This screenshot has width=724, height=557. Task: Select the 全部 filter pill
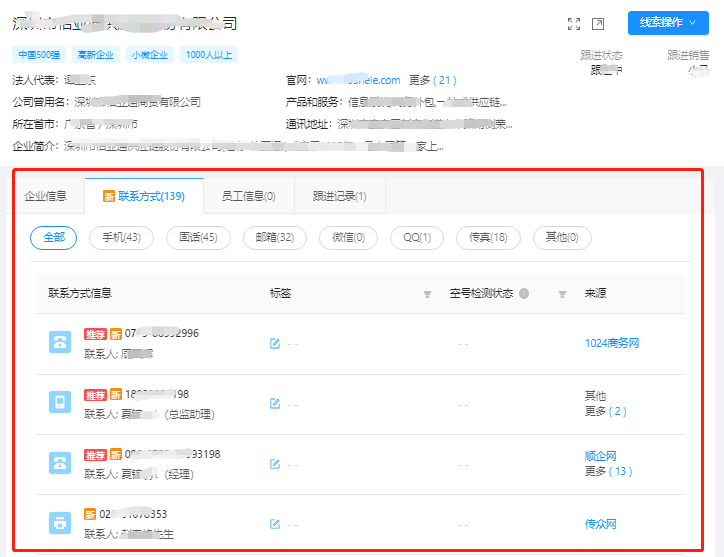54,237
